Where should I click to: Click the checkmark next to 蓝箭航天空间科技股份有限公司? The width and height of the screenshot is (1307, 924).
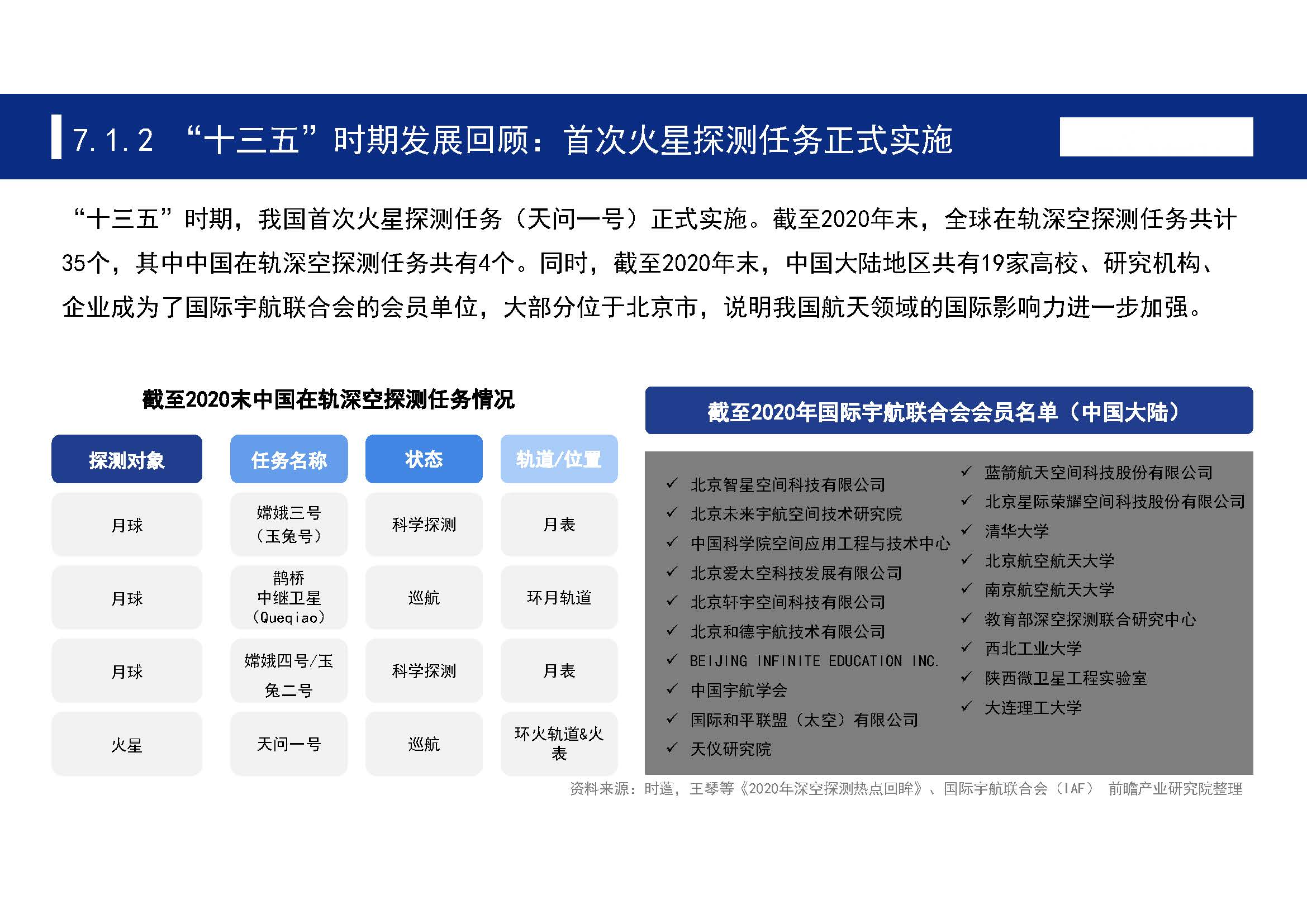967,471
